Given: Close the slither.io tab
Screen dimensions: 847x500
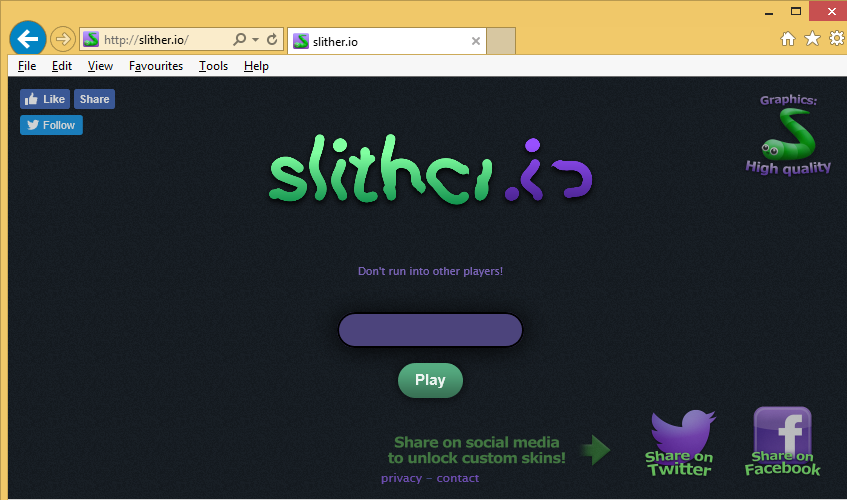Looking at the screenshot, I should (x=475, y=41).
